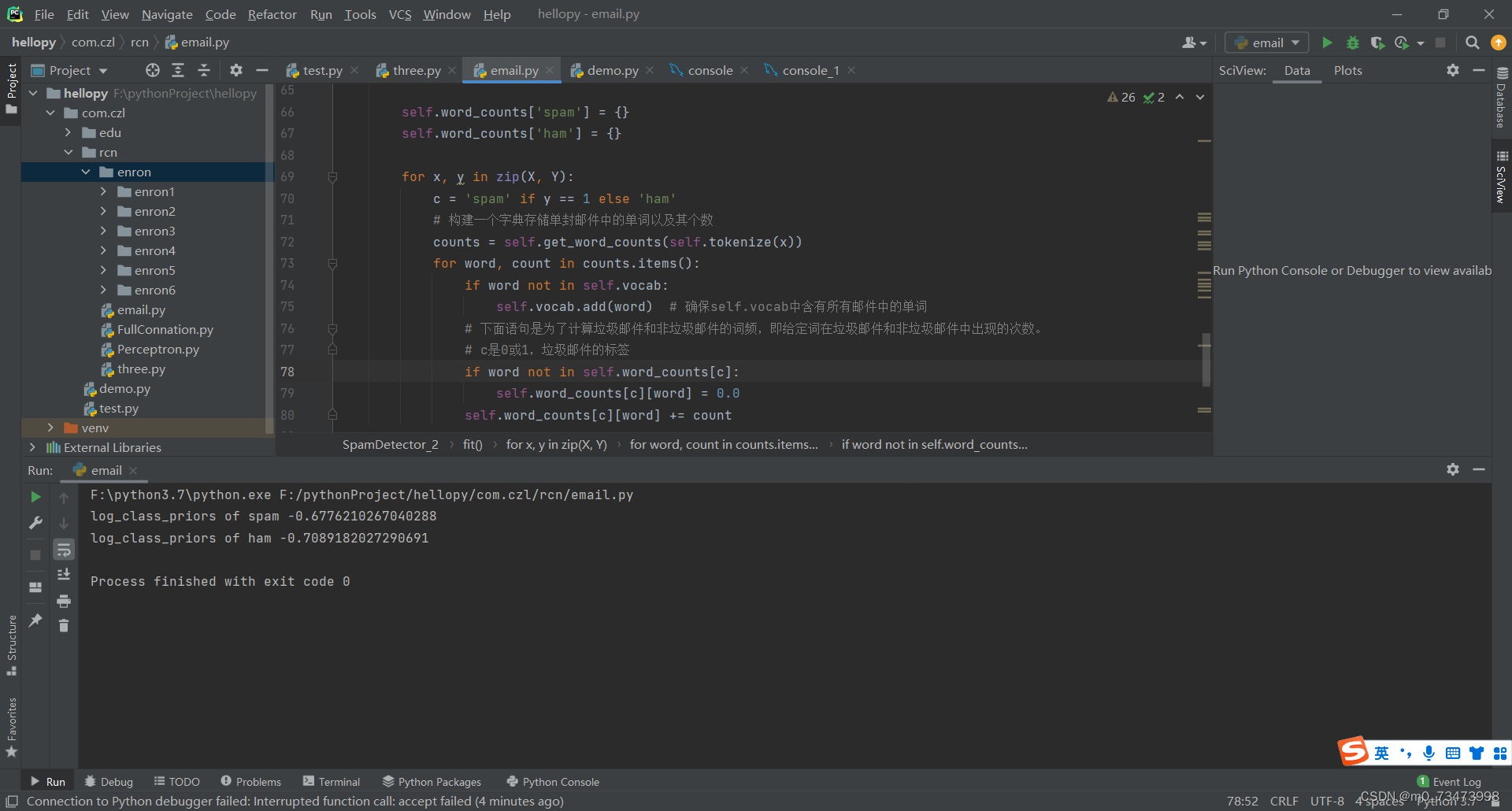The height and width of the screenshot is (811, 1512).
Task: Clear output with the trash icon
Action: click(x=64, y=626)
